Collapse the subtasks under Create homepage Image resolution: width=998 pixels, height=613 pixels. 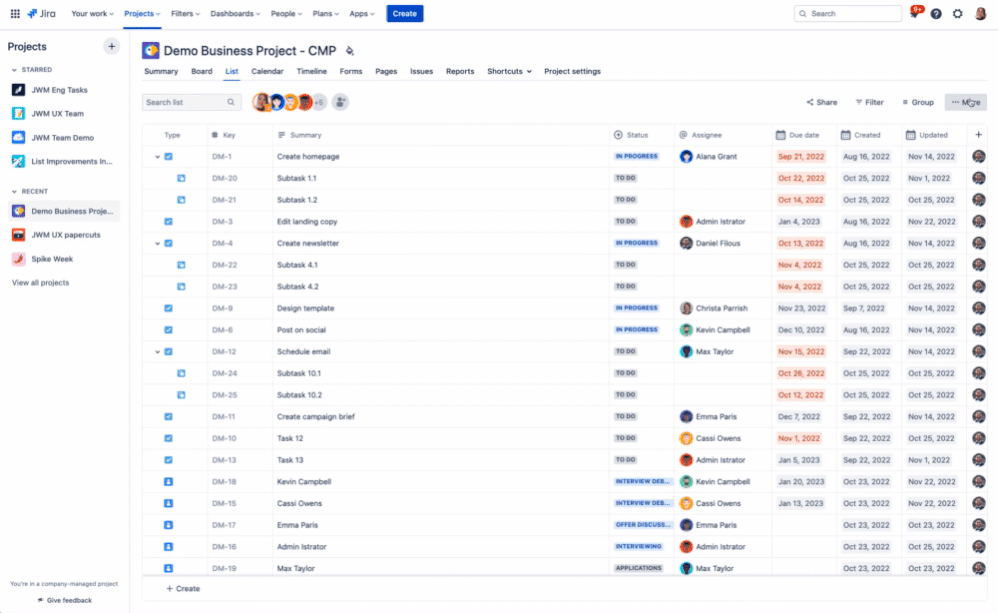click(x=156, y=156)
